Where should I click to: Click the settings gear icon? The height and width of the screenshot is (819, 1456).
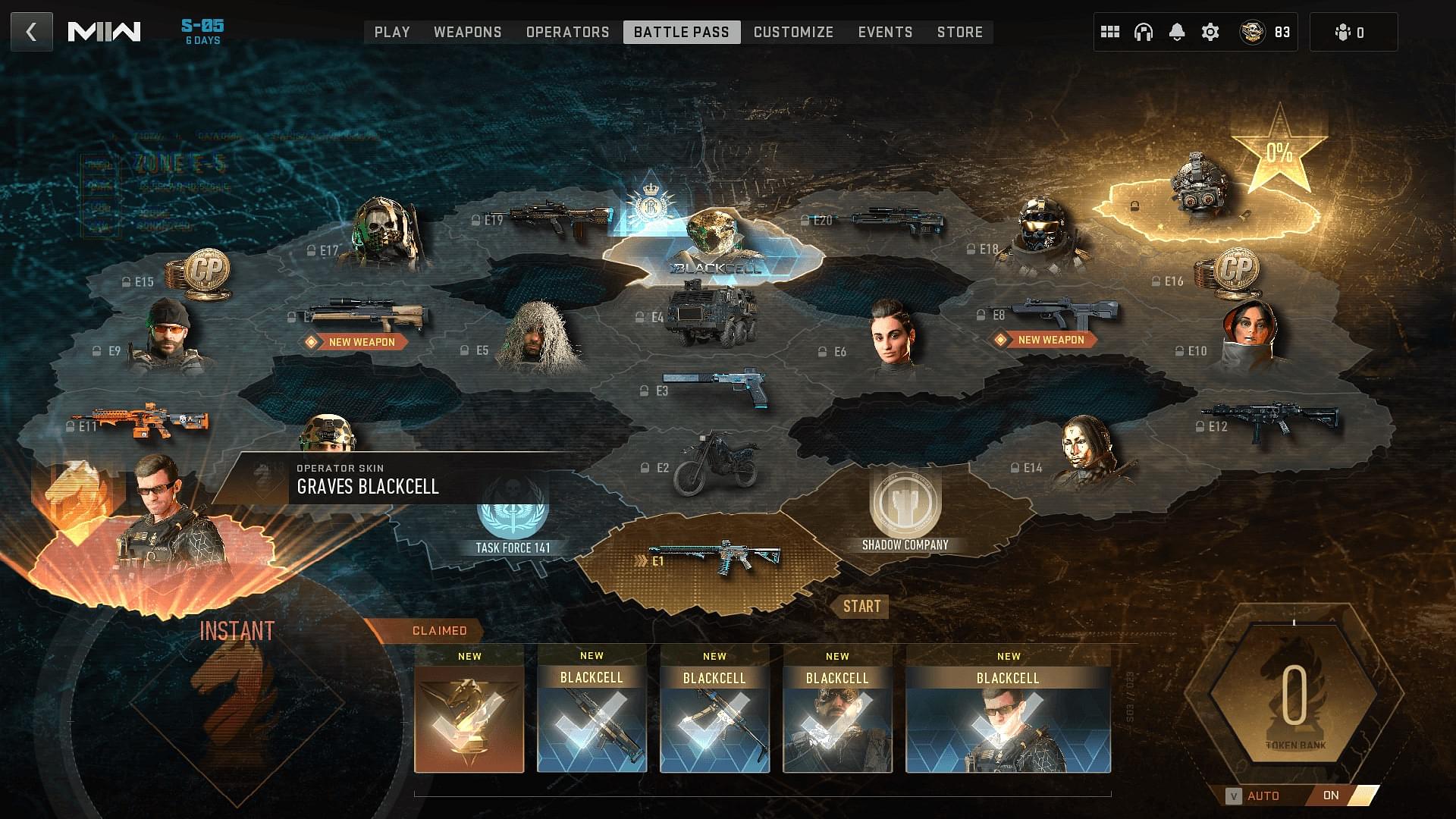pos(1209,32)
